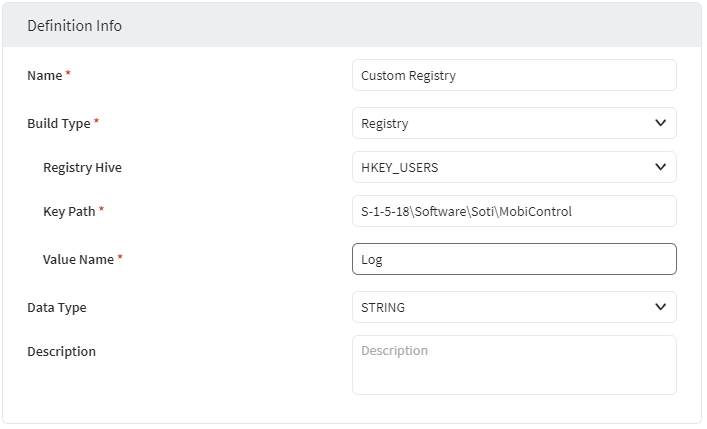This screenshot has width=707, height=429.
Task: Click the chevron arrow on Registry Hive
Action: [660, 167]
